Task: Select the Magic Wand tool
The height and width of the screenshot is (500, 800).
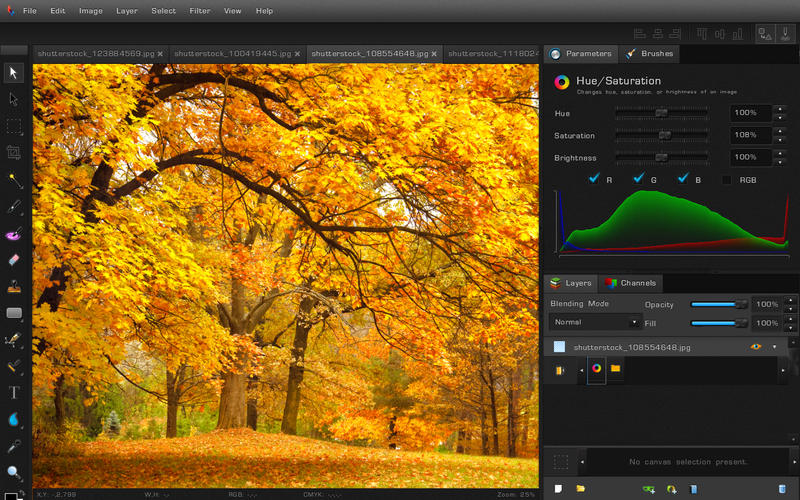Action: pos(14,180)
